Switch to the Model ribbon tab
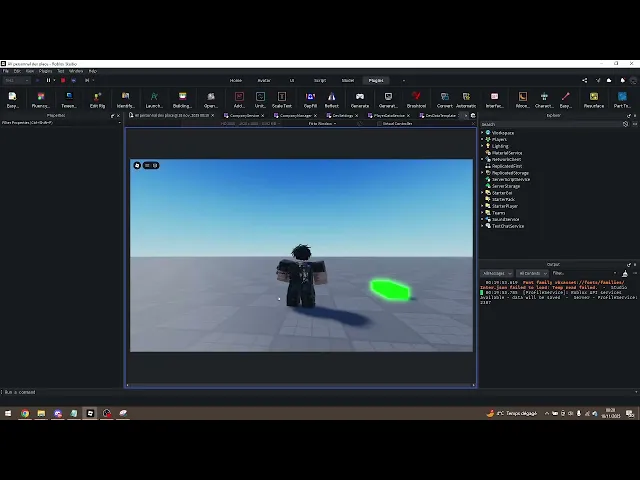 tap(348, 80)
